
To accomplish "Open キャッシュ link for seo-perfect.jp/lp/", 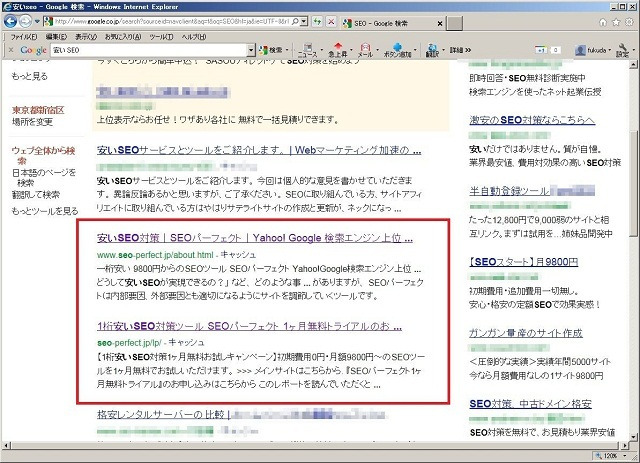I will pyautogui.click(x=186, y=343).
